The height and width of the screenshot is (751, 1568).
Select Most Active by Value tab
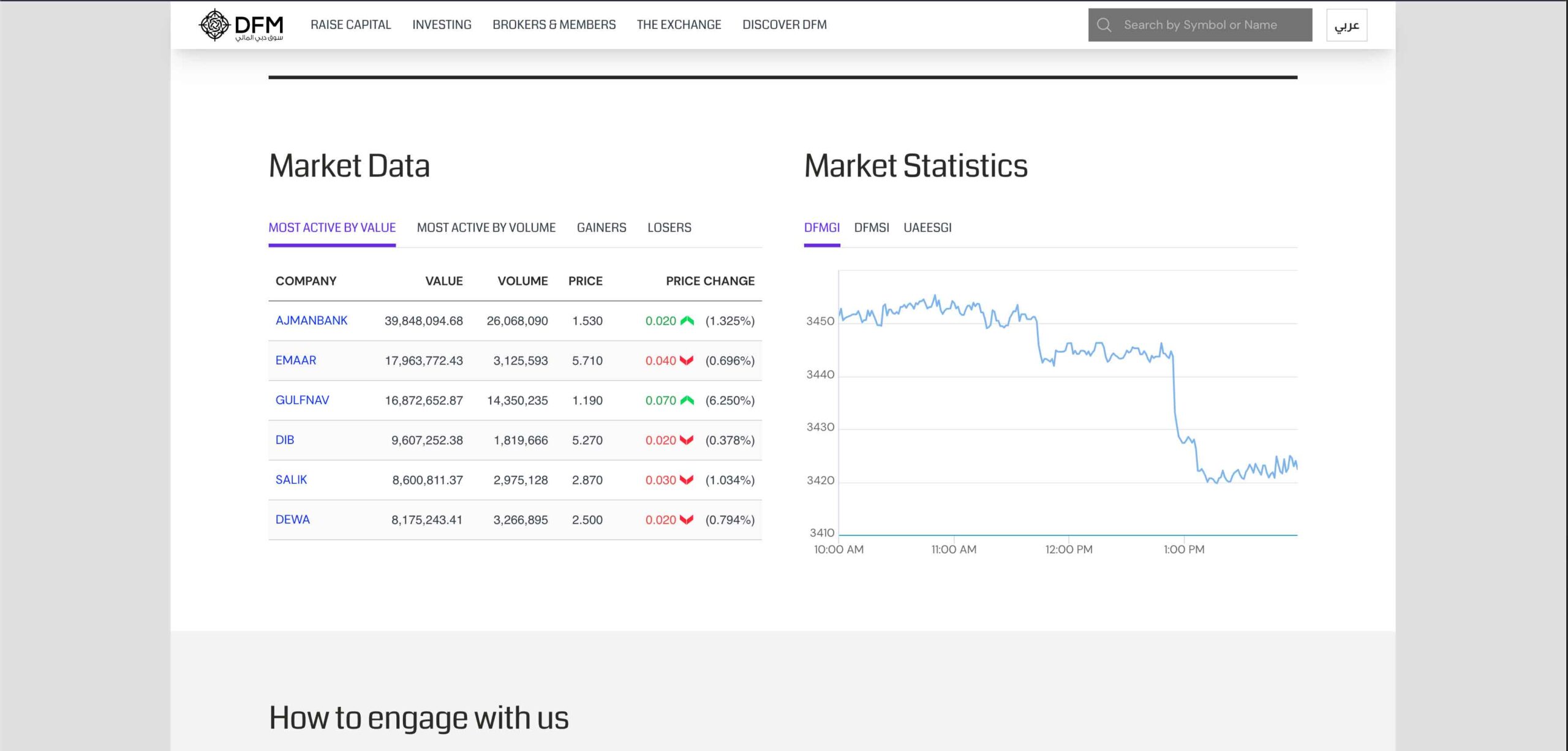(x=332, y=228)
